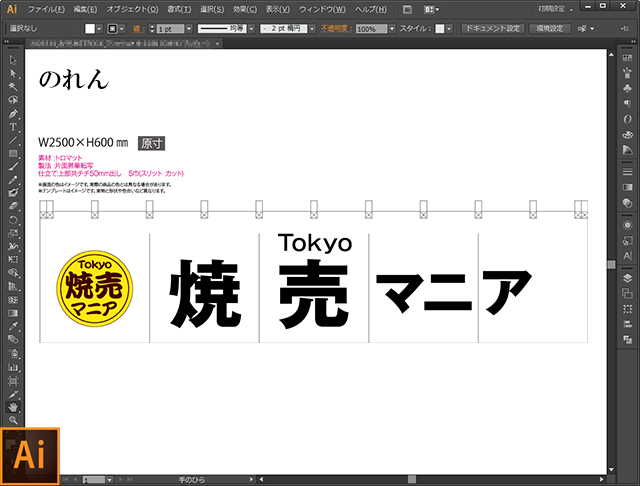Open the Swatches panel
This screenshot has height=486, width=640.
[627, 58]
